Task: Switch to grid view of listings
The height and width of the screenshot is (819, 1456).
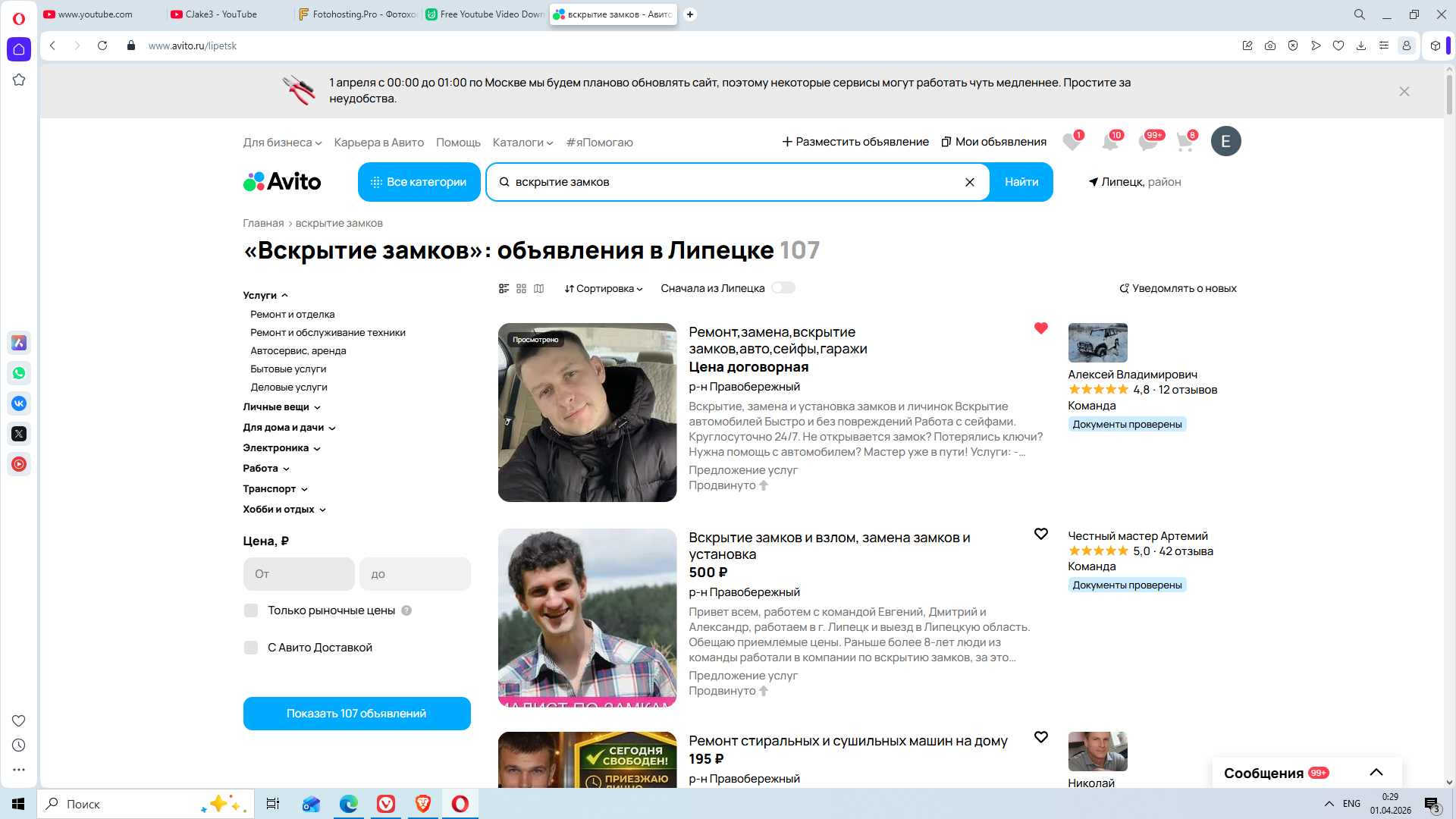Action: coord(521,288)
